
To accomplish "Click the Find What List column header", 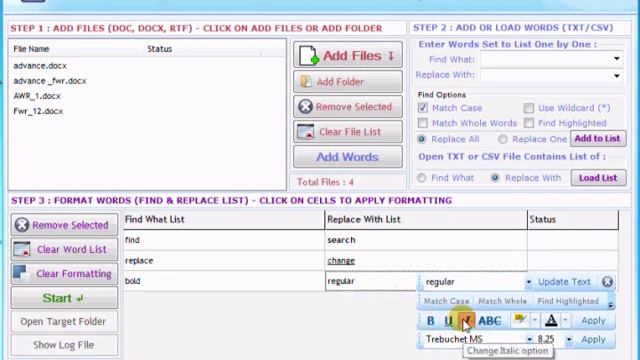I will (224, 220).
